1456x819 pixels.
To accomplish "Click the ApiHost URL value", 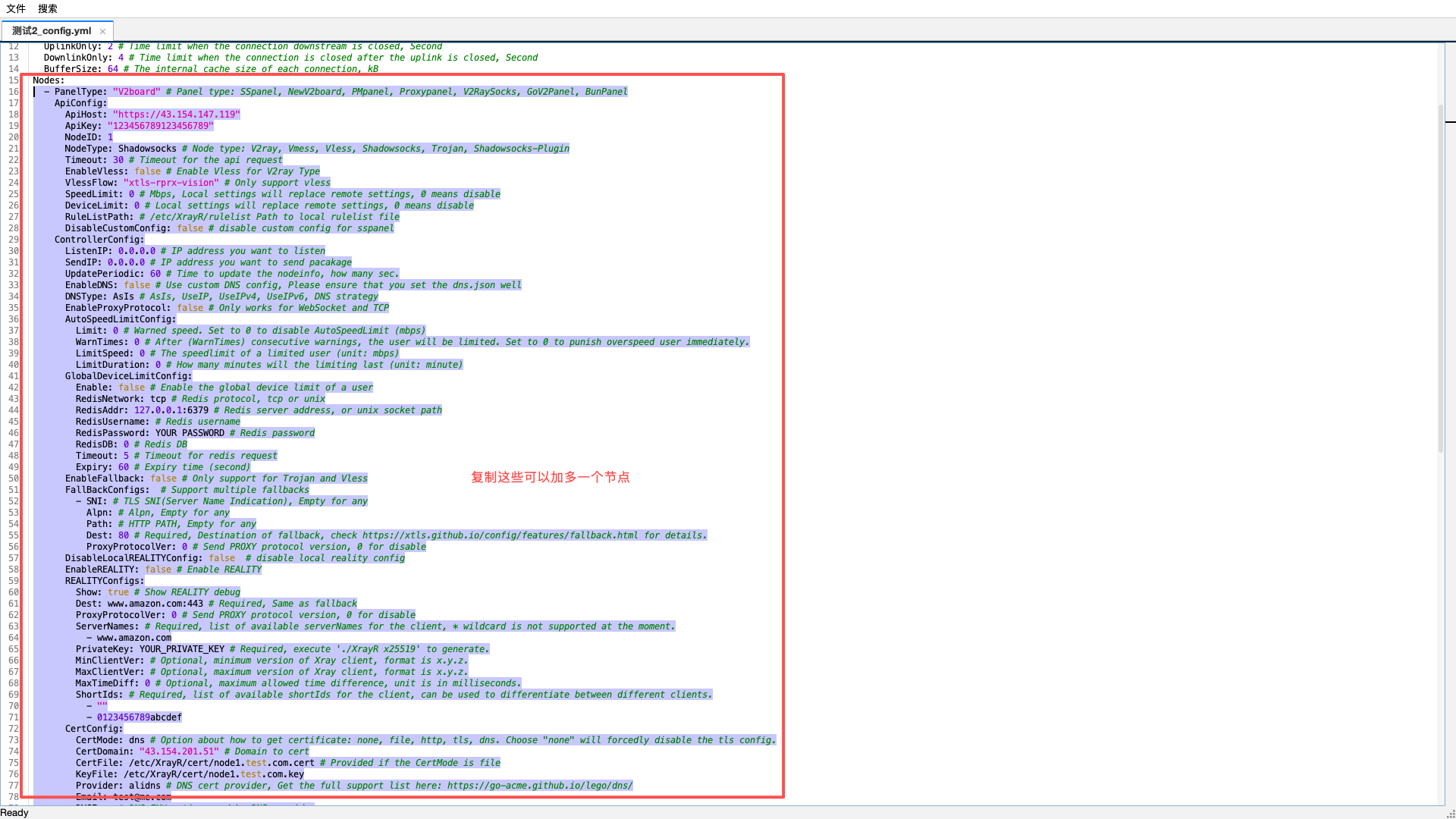I will (x=177, y=115).
